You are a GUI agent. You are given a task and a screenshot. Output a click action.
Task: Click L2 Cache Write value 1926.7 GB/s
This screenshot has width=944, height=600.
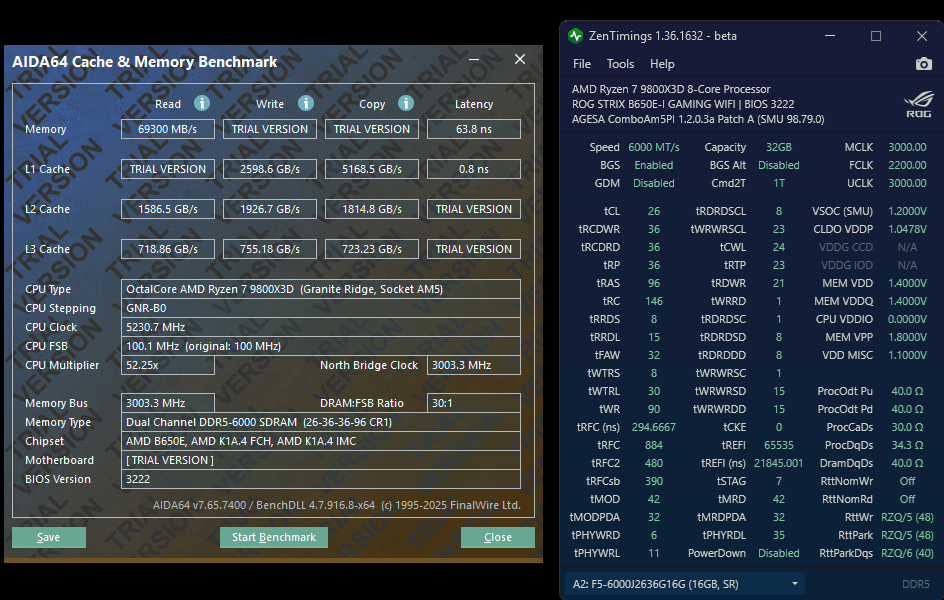270,209
